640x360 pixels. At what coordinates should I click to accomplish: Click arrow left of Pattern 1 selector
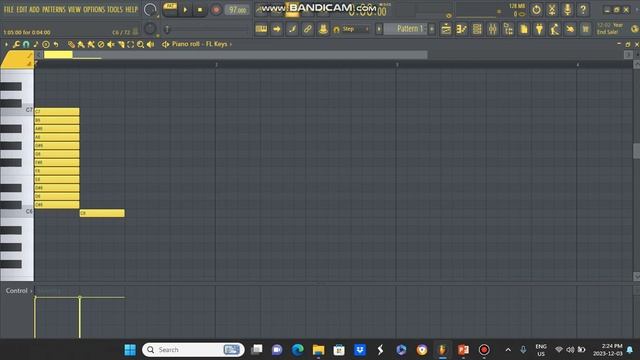point(379,29)
